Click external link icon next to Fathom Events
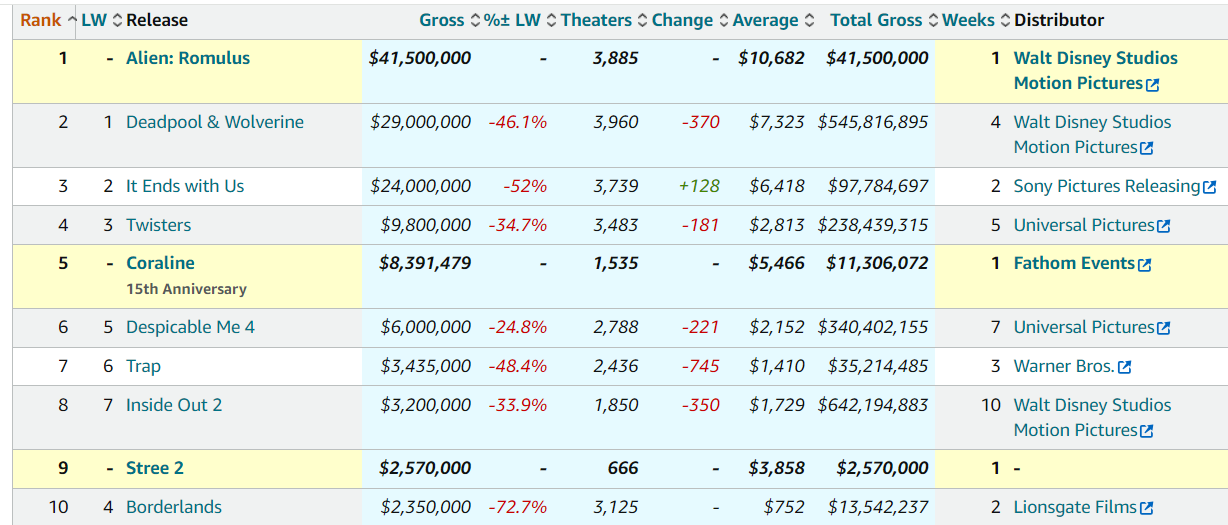The width and height of the screenshot is (1228, 525). (x=1144, y=265)
